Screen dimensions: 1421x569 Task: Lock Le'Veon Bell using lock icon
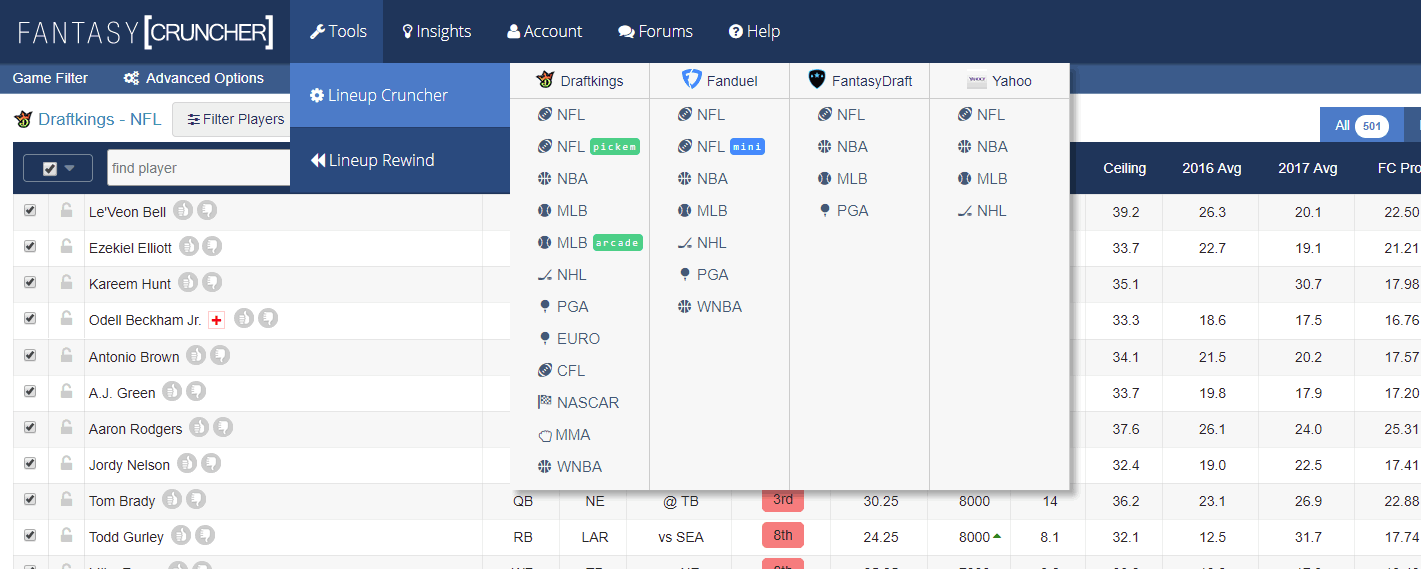pyautogui.click(x=66, y=211)
